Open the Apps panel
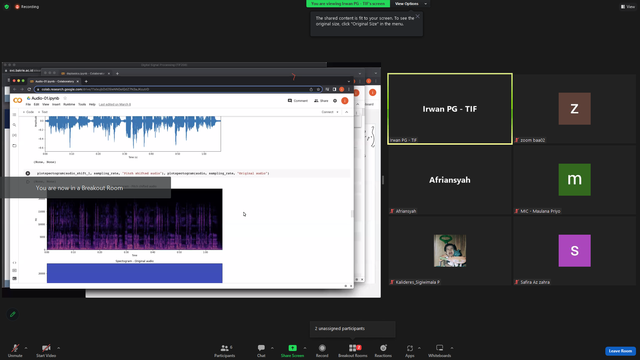 click(x=410, y=350)
